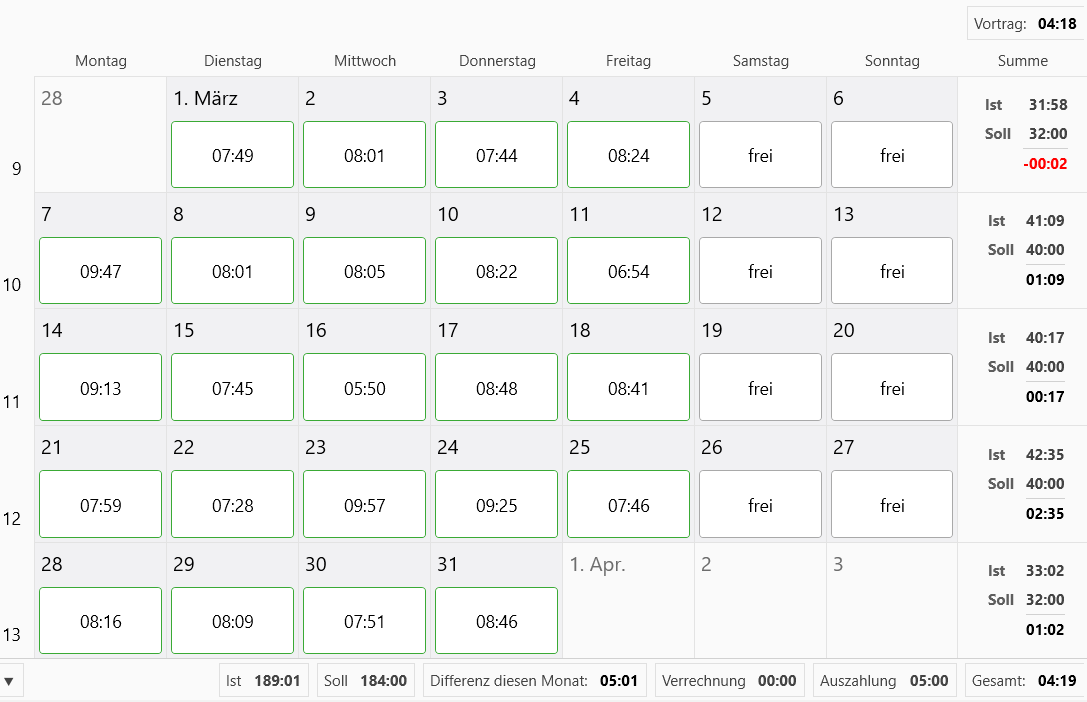Click the frei box on Sonntag the 27th
Image resolution: width=1087 pixels, height=702 pixels.
[x=892, y=504]
